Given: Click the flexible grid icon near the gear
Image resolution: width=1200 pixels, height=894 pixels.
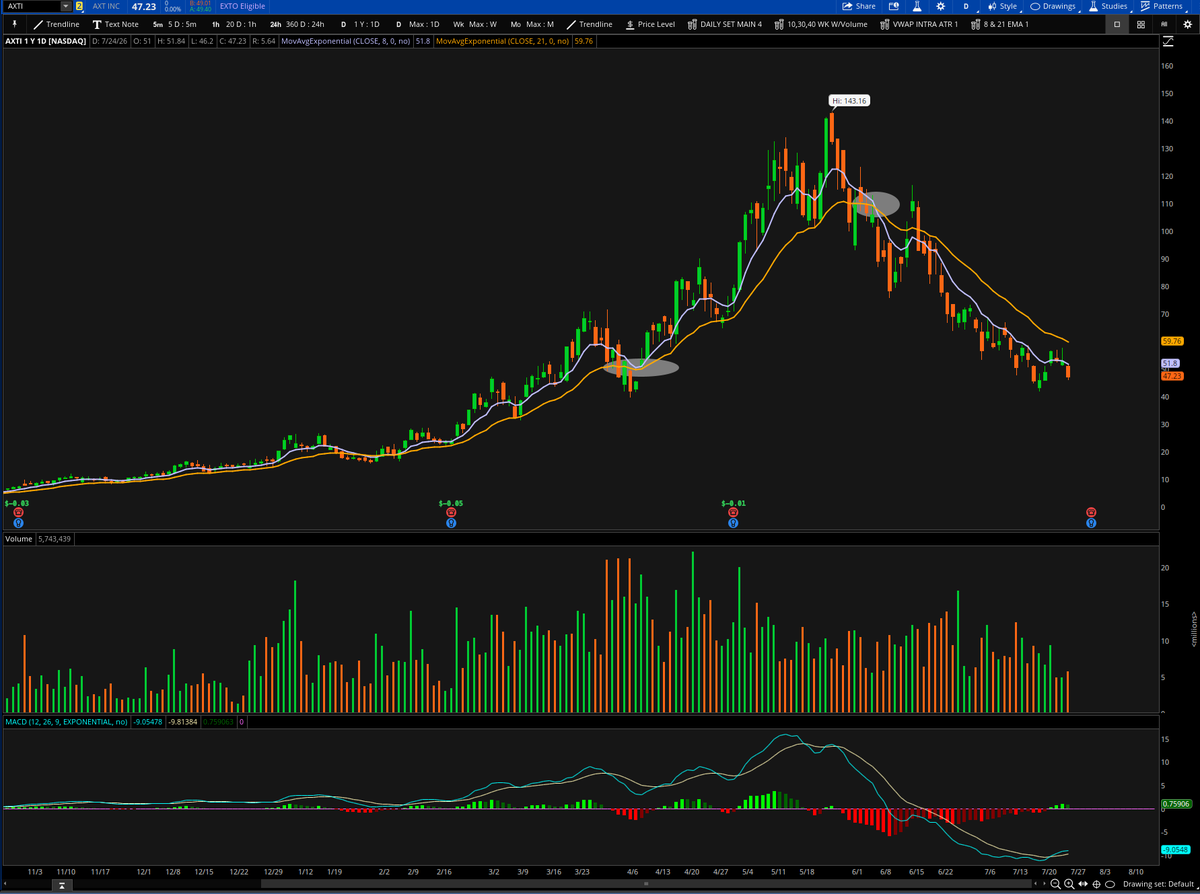Looking at the screenshot, I should 1164,24.
